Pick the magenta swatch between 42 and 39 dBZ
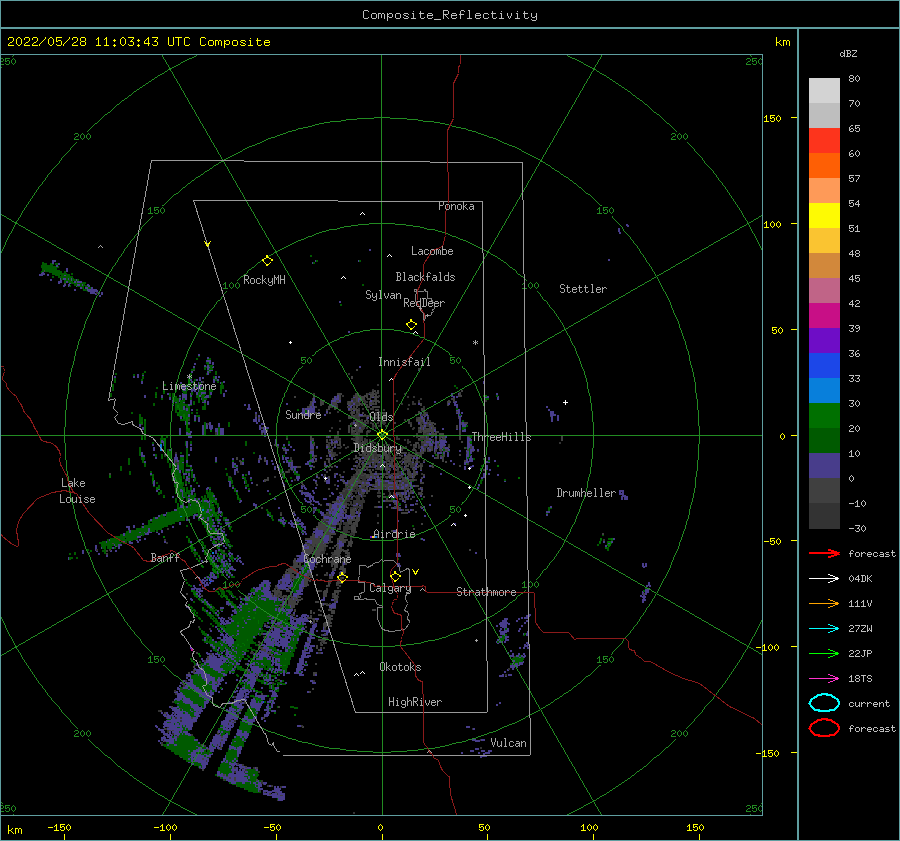This screenshot has width=900, height=841. pos(824,316)
